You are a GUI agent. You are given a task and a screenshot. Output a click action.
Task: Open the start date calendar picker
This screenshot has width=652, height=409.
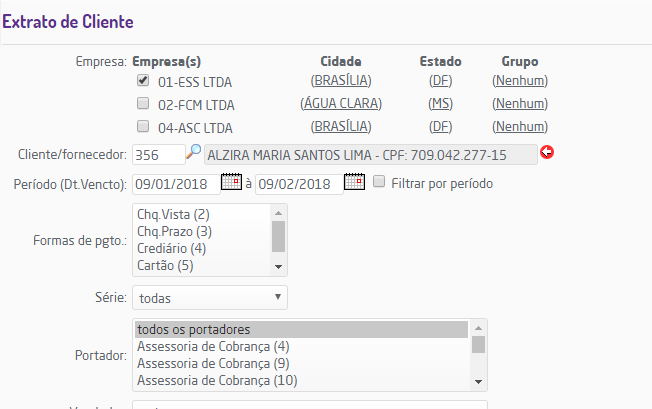[x=231, y=182]
